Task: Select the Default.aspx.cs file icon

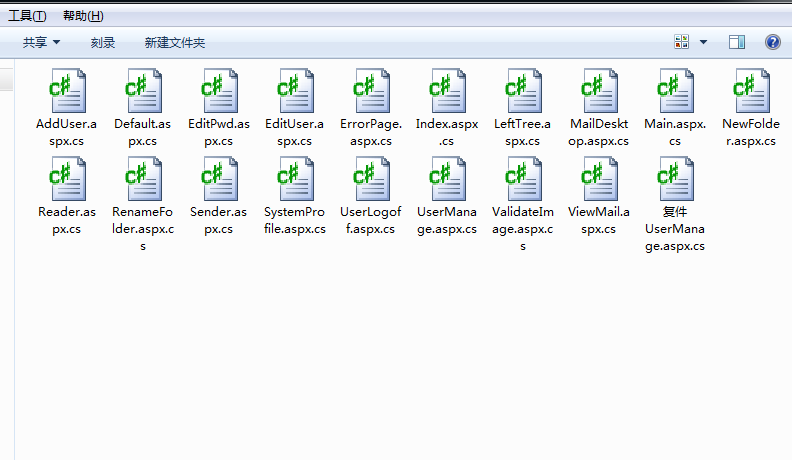Action: [143, 91]
